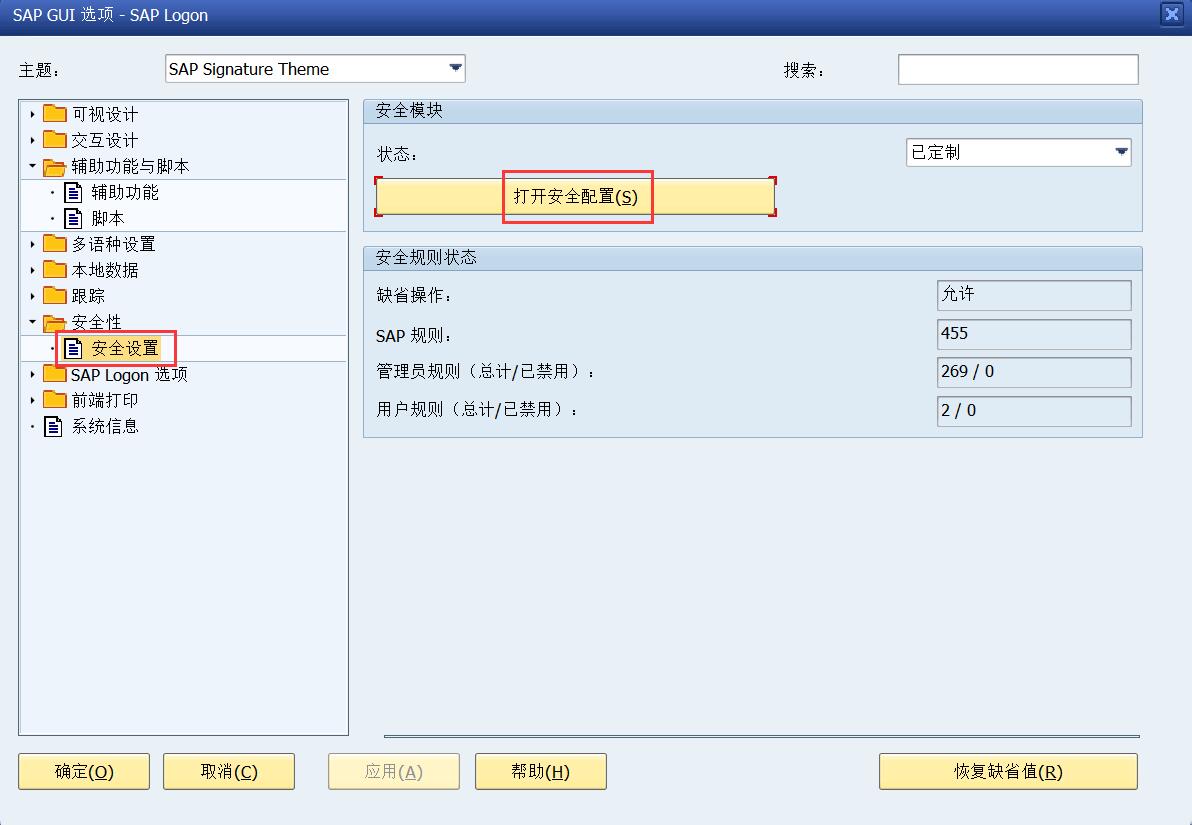This screenshot has height=825, width=1192.
Task: Close the SAP GUI 选项 dialog
Action: [x=1171, y=14]
